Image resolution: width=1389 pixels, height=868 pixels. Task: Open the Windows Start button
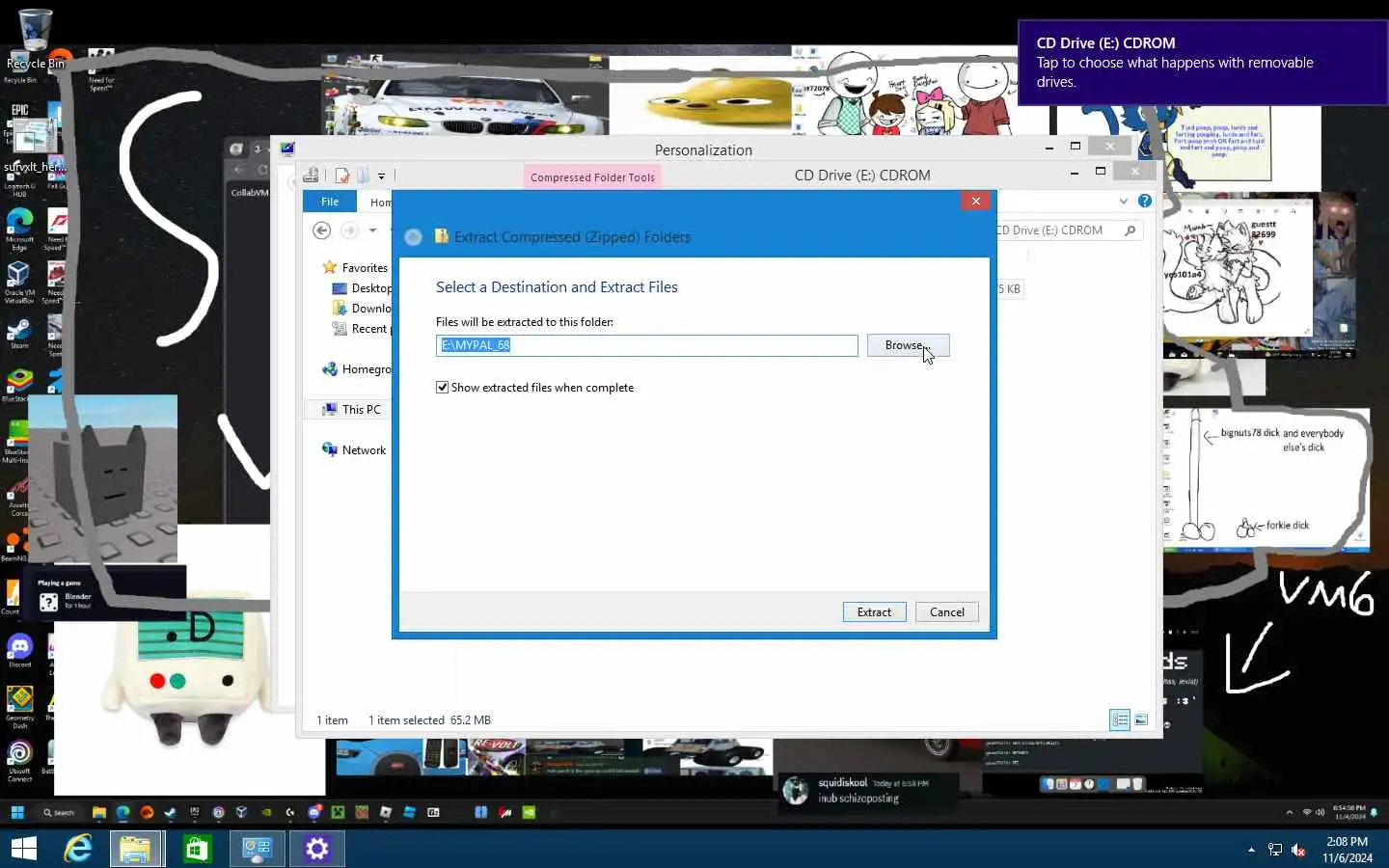coord(24,849)
